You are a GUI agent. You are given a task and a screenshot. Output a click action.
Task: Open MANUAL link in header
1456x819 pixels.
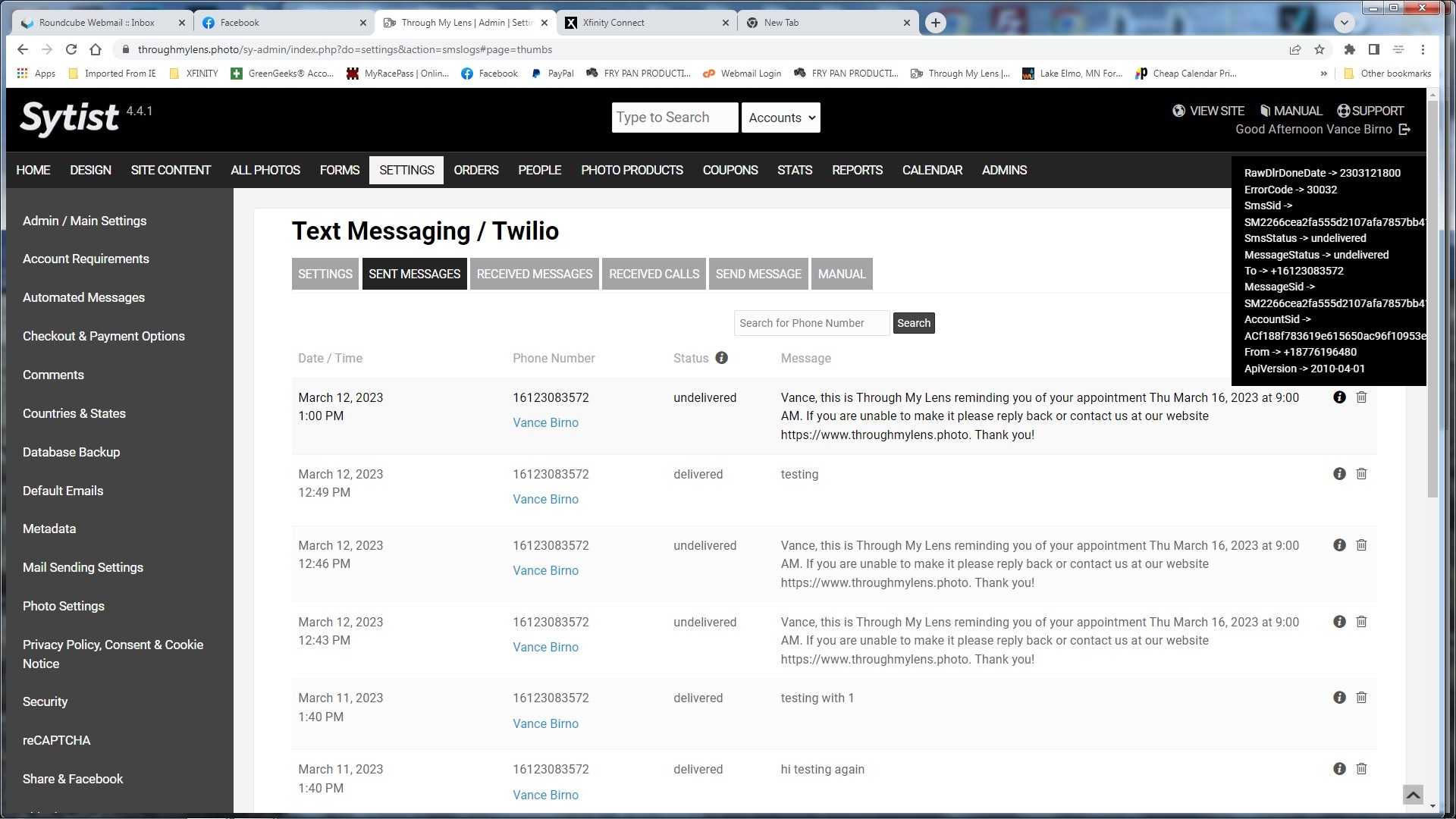click(x=1291, y=111)
